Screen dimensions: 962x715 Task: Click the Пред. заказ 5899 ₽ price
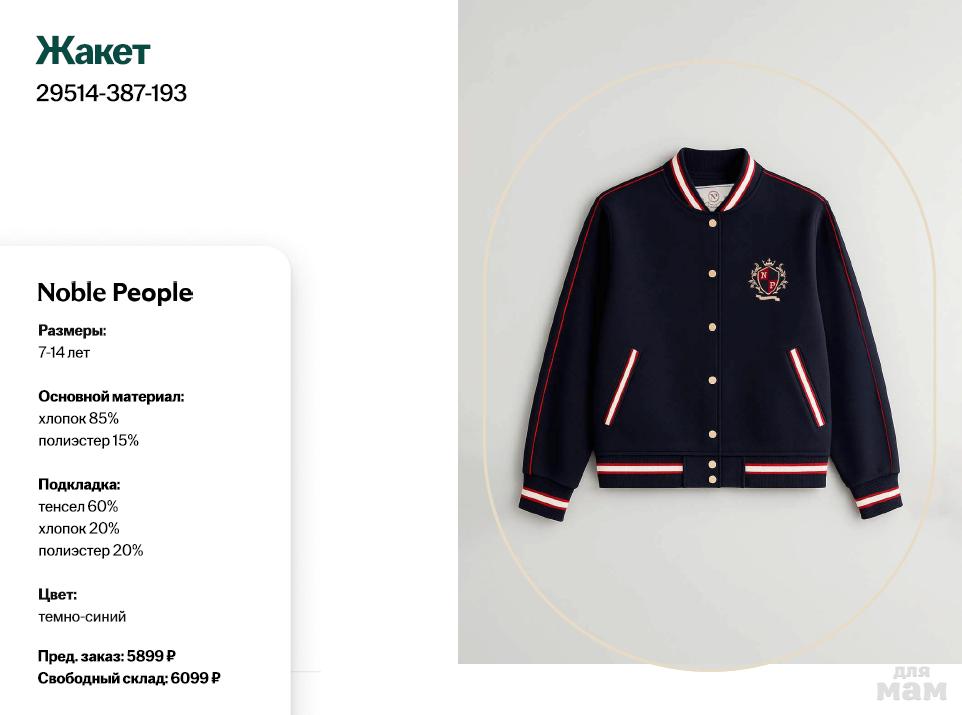(107, 656)
